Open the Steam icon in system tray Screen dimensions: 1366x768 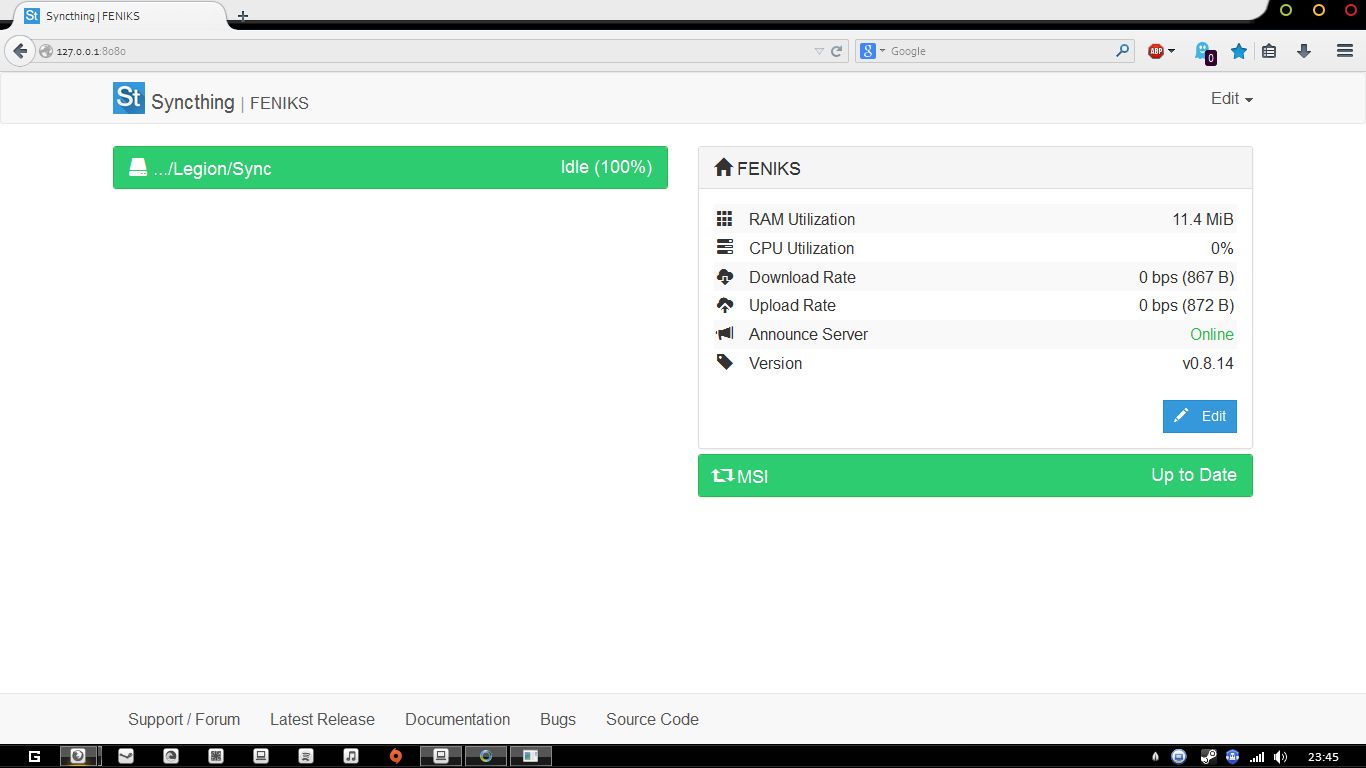pyautogui.click(x=1207, y=756)
